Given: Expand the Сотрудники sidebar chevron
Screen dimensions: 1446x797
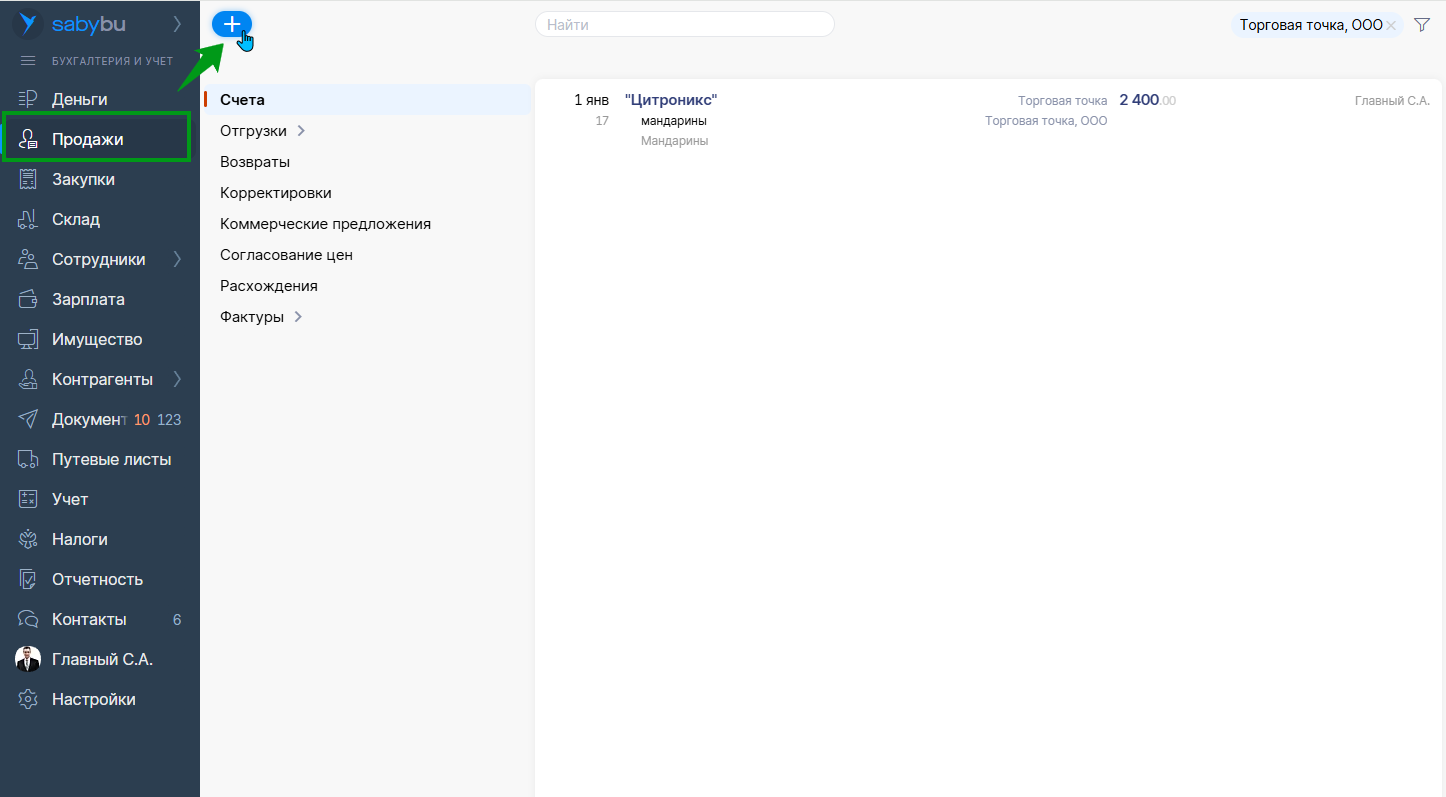Looking at the screenshot, I should click(x=177, y=259).
